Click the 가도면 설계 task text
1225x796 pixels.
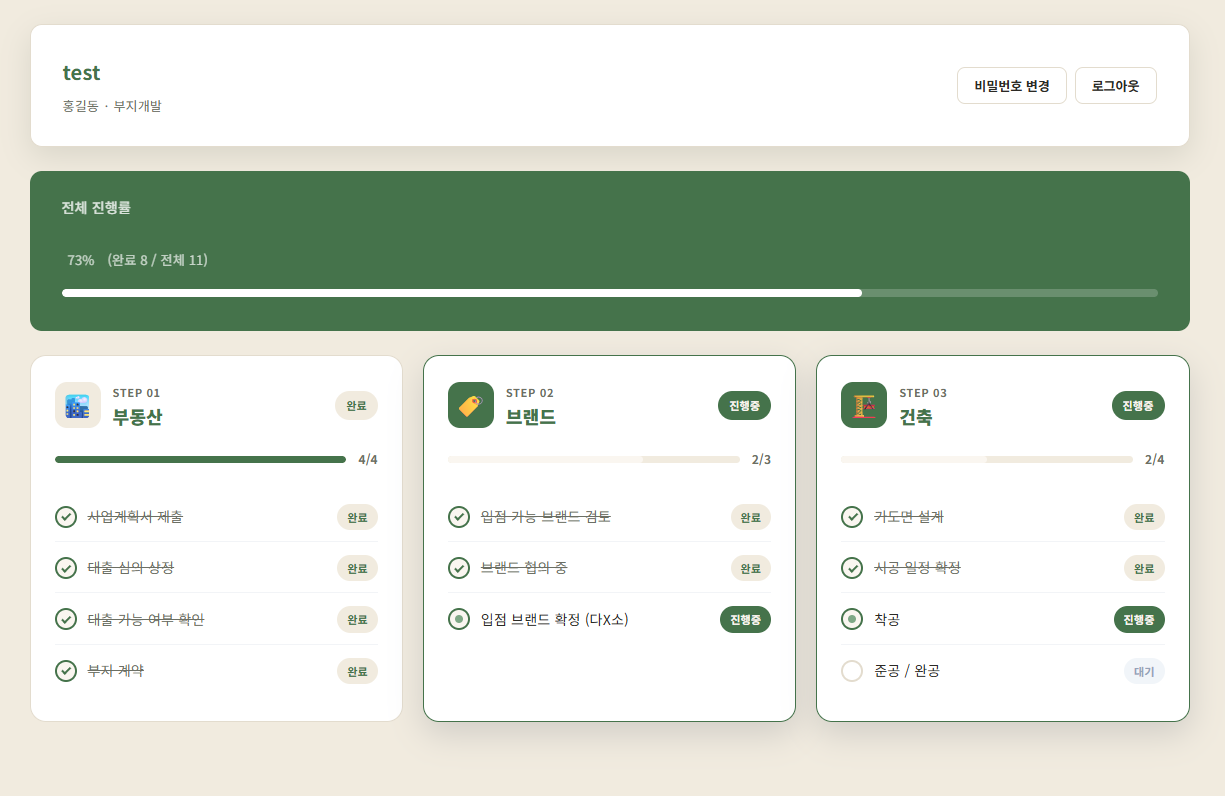pyautogui.click(x=909, y=517)
